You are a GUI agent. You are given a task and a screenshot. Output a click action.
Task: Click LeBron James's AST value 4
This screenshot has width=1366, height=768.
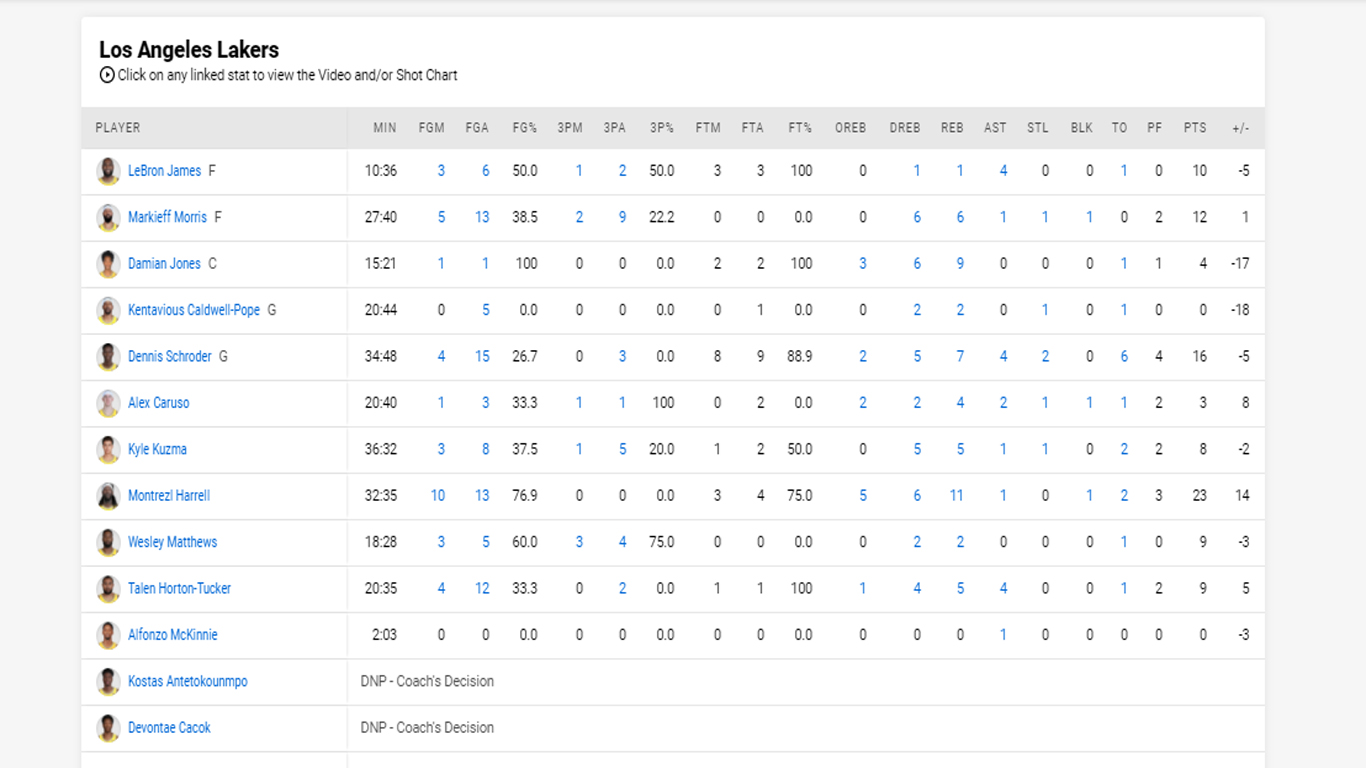[1003, 171]
